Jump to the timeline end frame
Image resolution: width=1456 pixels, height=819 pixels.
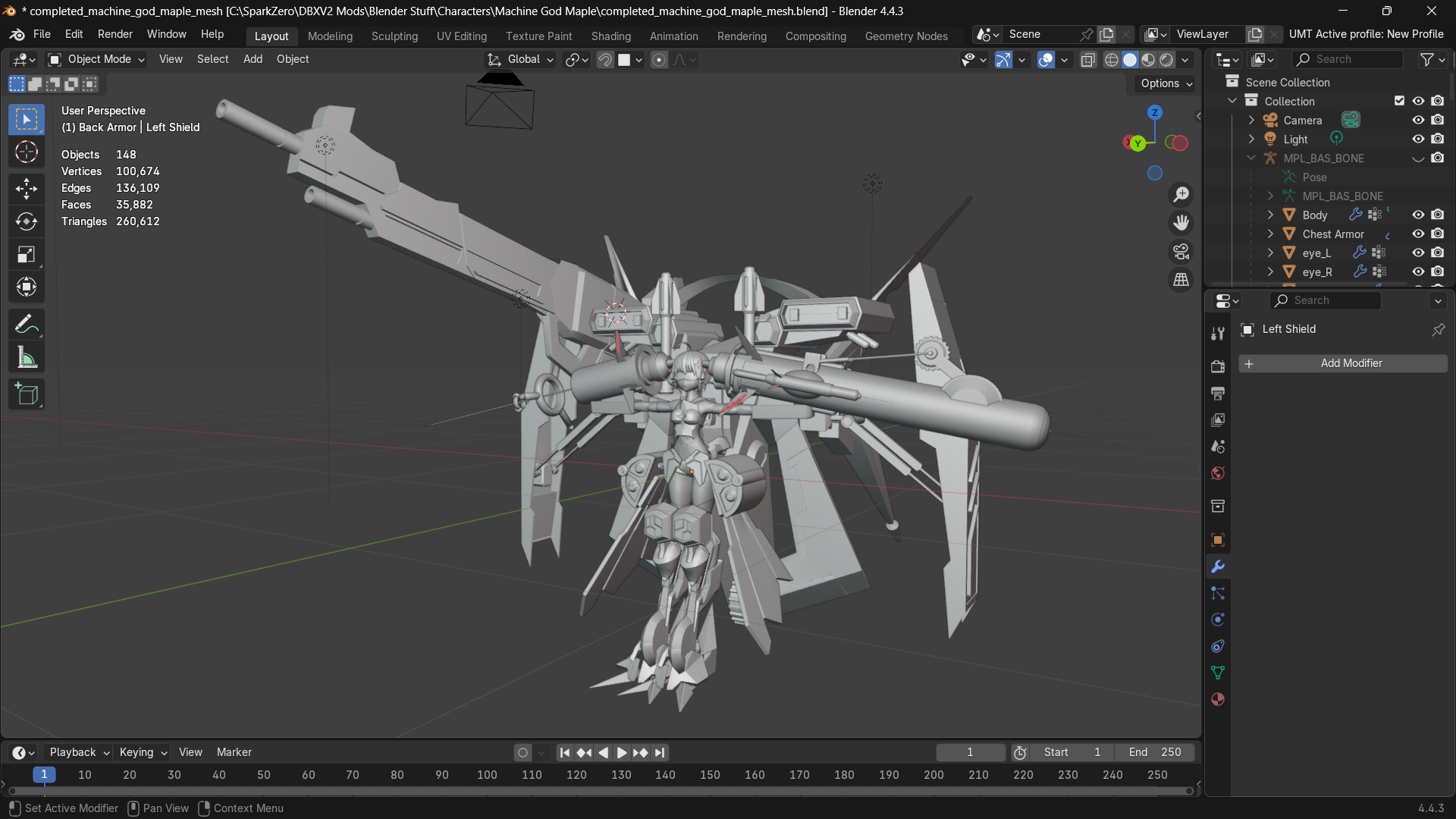(660, 752)
